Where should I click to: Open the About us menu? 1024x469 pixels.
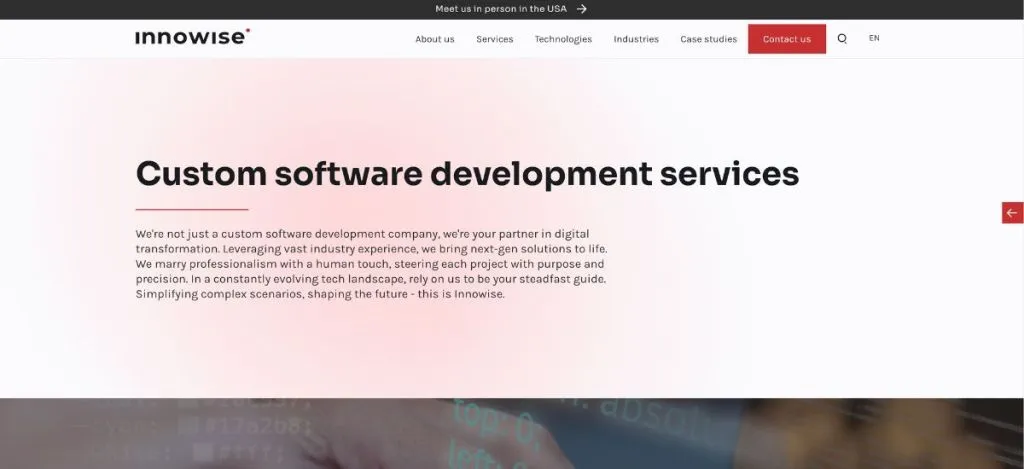[x=434, y=39]
